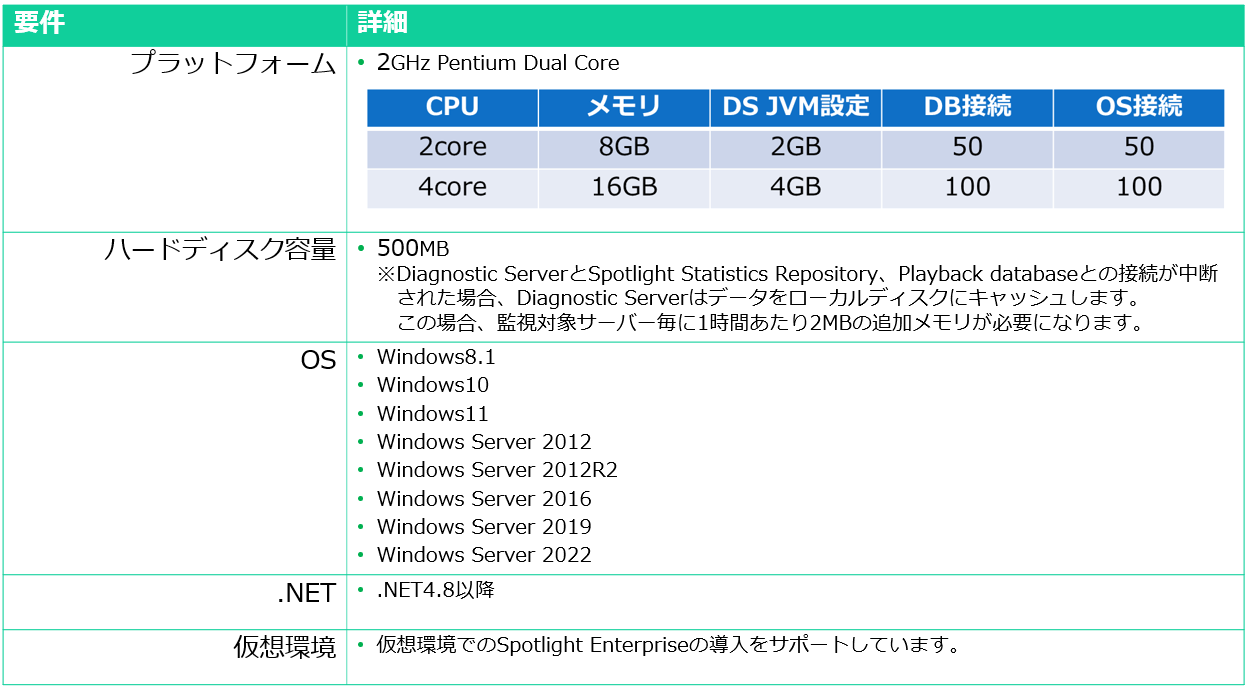
Task: Click the メモリ header in inner table
Action: point(624,107)
